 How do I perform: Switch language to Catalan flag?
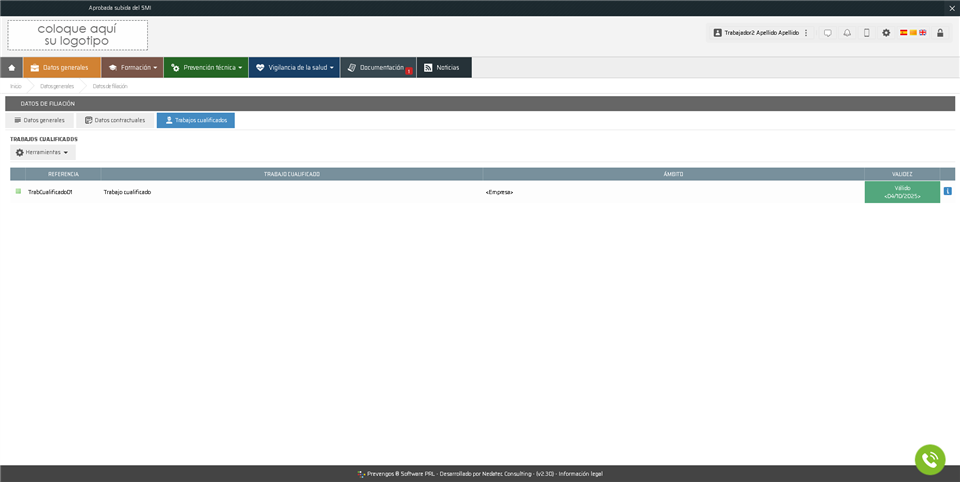pyautogui.click(x=913, y=32)
